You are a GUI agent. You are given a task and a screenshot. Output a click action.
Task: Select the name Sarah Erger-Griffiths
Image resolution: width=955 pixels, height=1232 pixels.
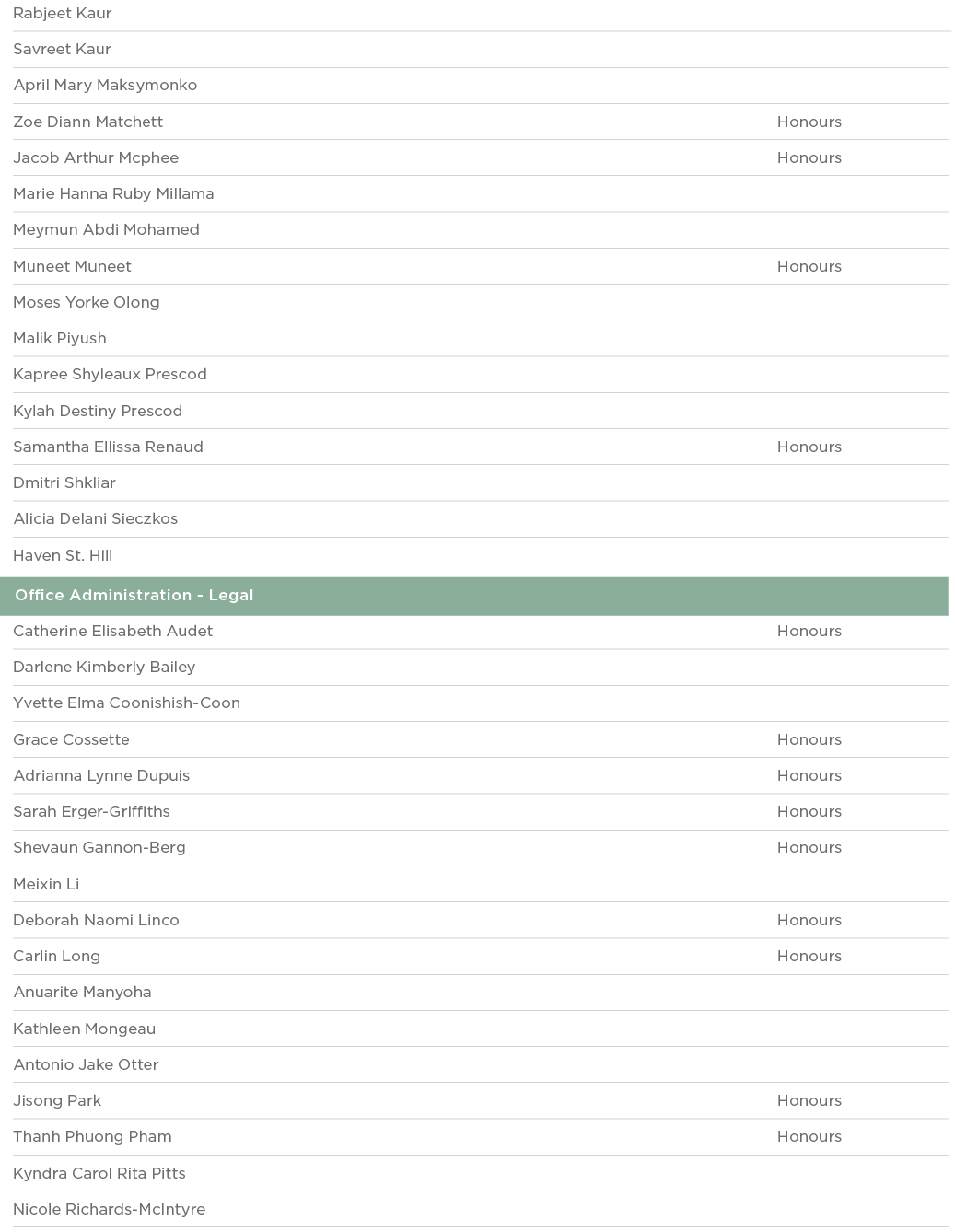91,812
